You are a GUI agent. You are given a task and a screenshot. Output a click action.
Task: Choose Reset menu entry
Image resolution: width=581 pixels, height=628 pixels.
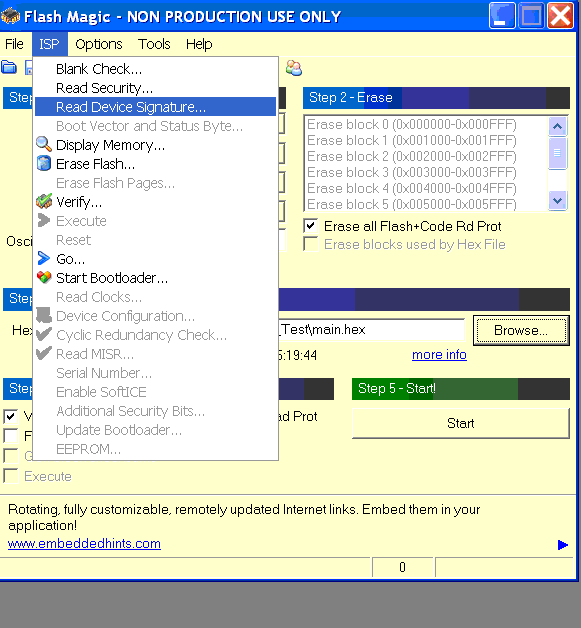point(155,240)
